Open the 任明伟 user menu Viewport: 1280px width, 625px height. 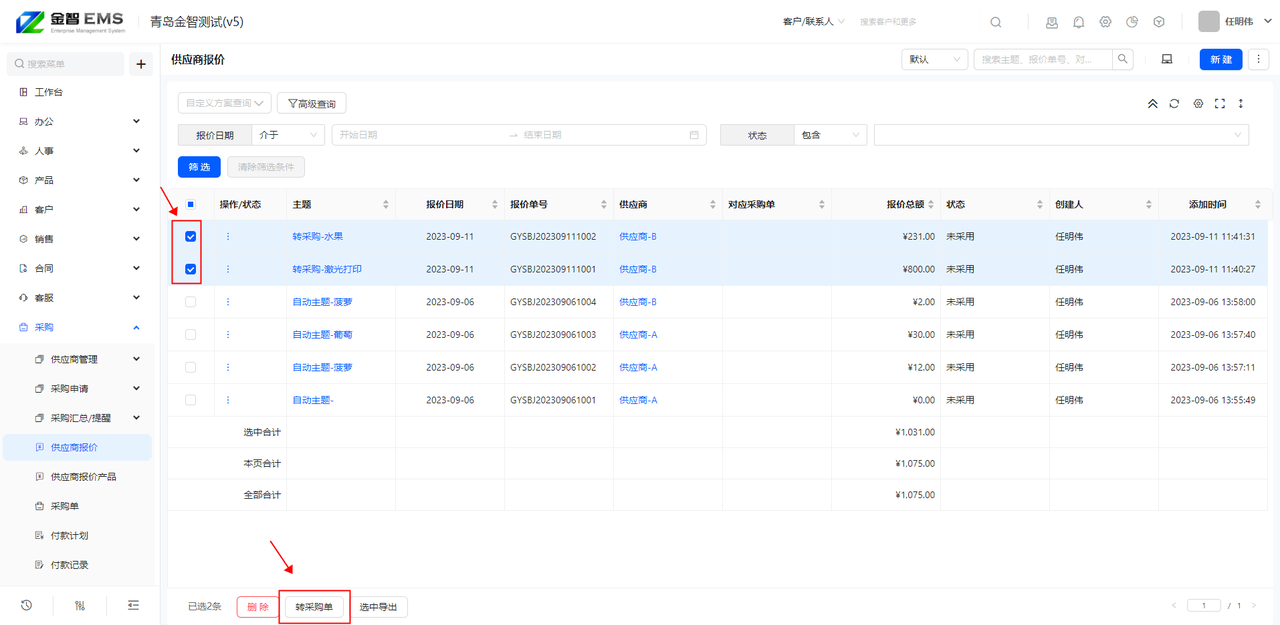(x=1233, y=22)
